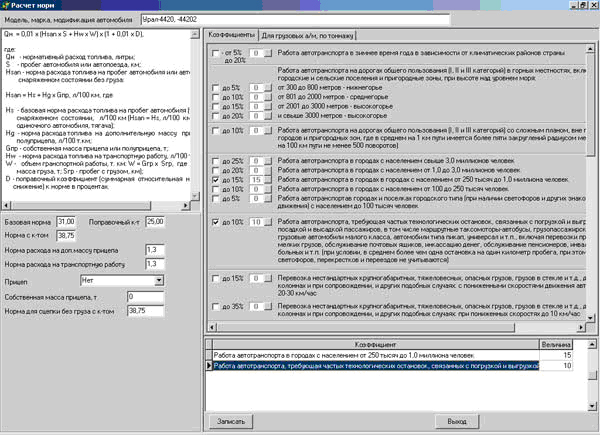Click coefficients list right scroll arrow
Viewport: 600px width, 435px height.
[x=581, y=327]
